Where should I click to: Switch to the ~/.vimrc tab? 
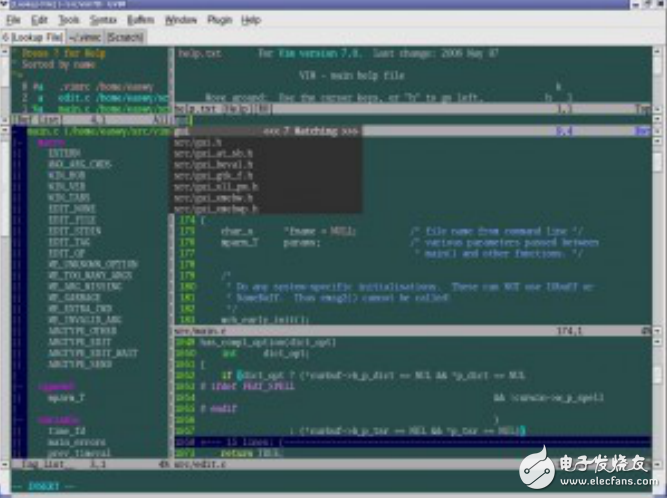click(x=86, y=37)
